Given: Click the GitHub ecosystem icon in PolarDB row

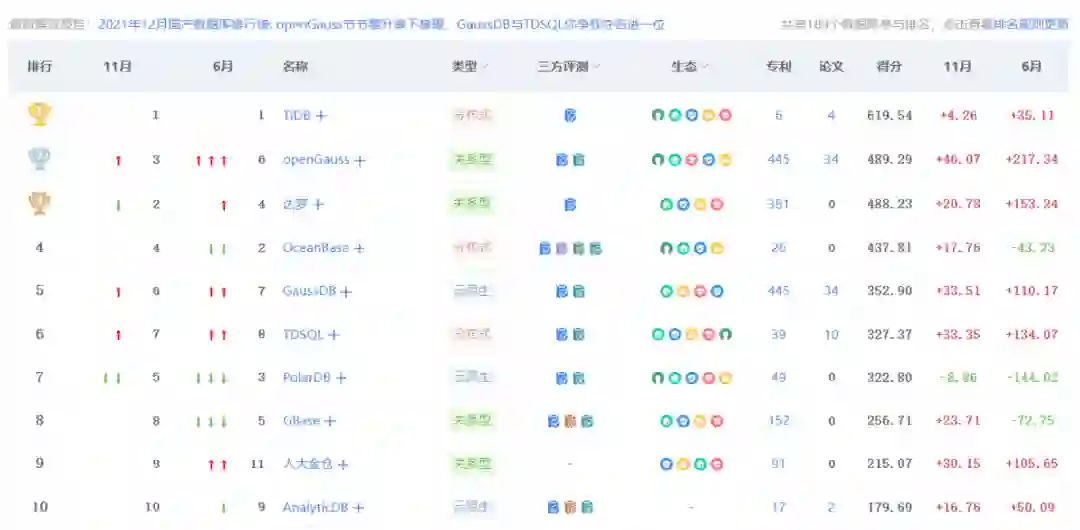Looking at the screenshot, I should 658,378.
